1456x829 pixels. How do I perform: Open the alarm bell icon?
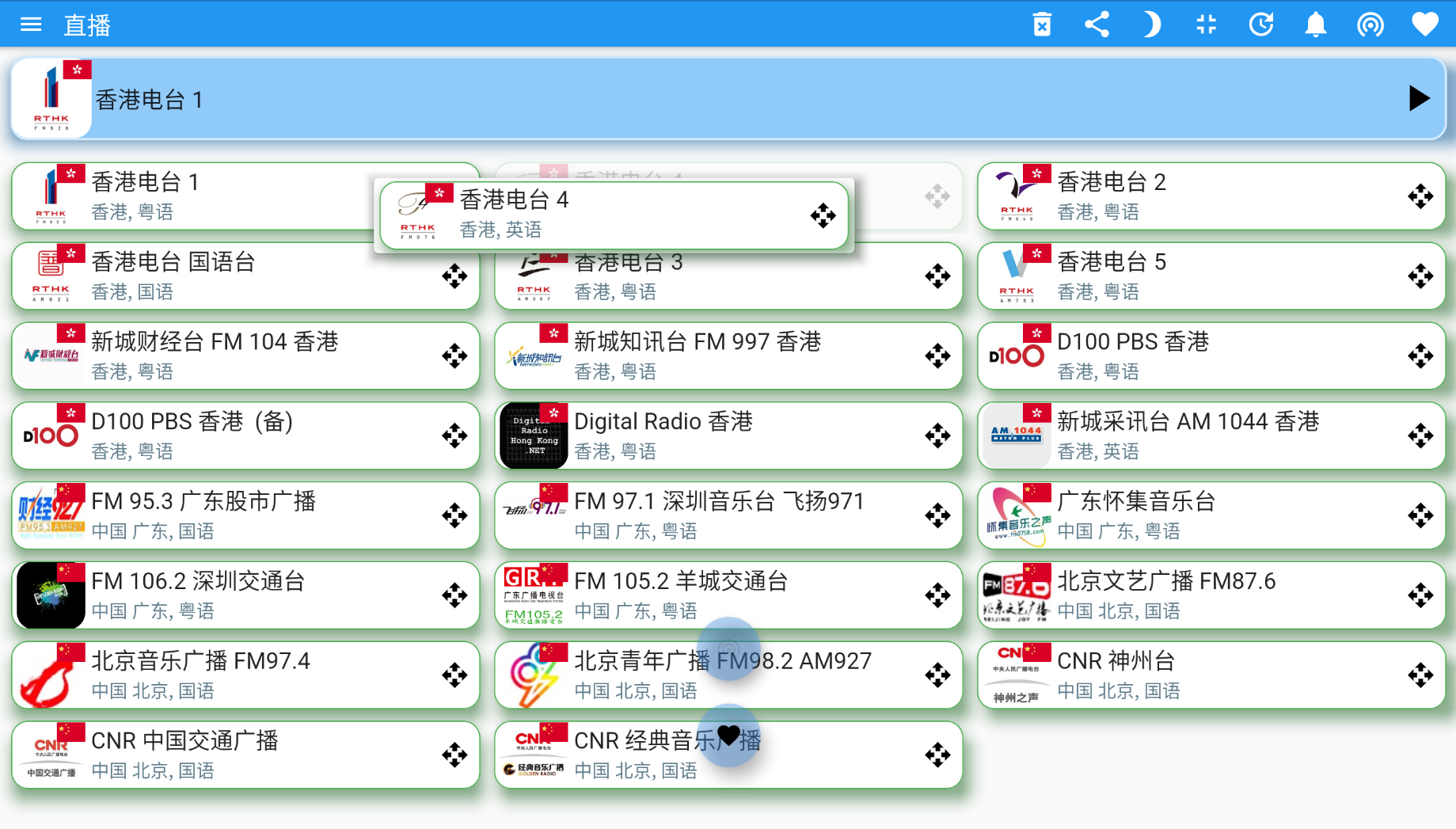pos(1315,25)
